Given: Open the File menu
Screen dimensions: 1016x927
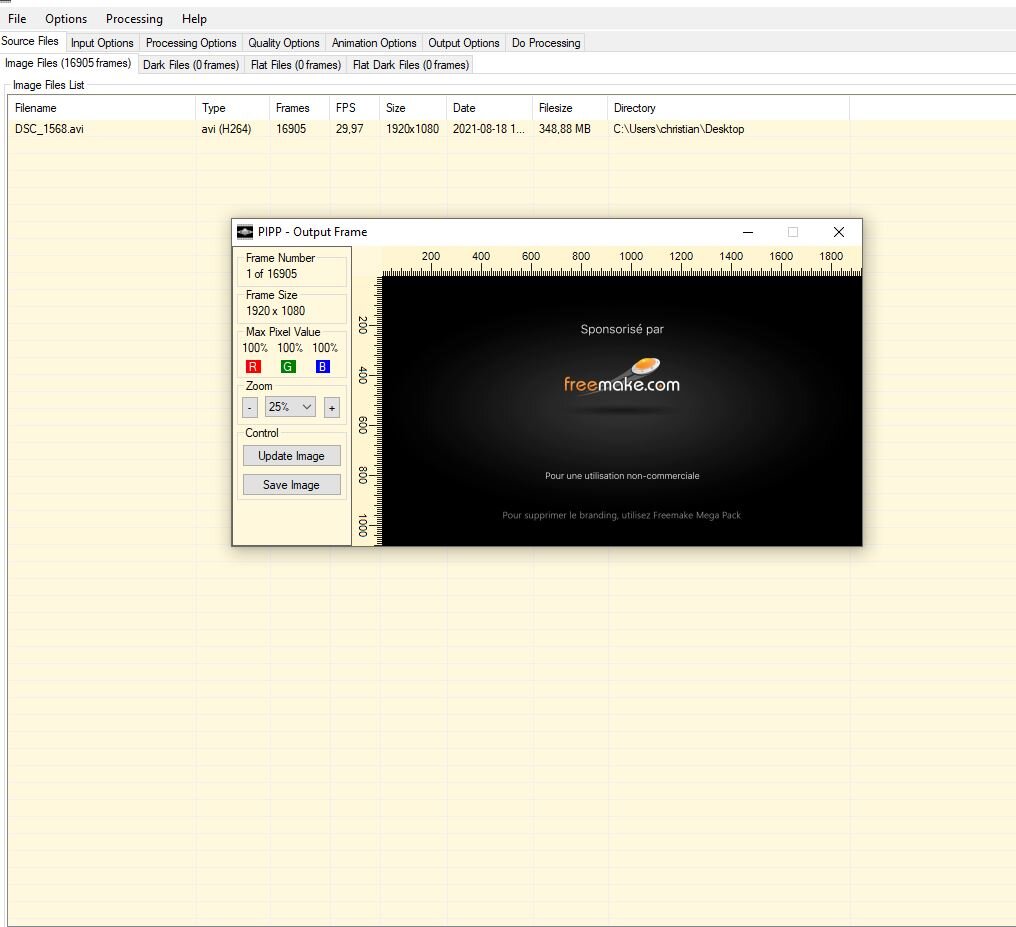Looking at the screenshot, I should click(x=17, y=19).
